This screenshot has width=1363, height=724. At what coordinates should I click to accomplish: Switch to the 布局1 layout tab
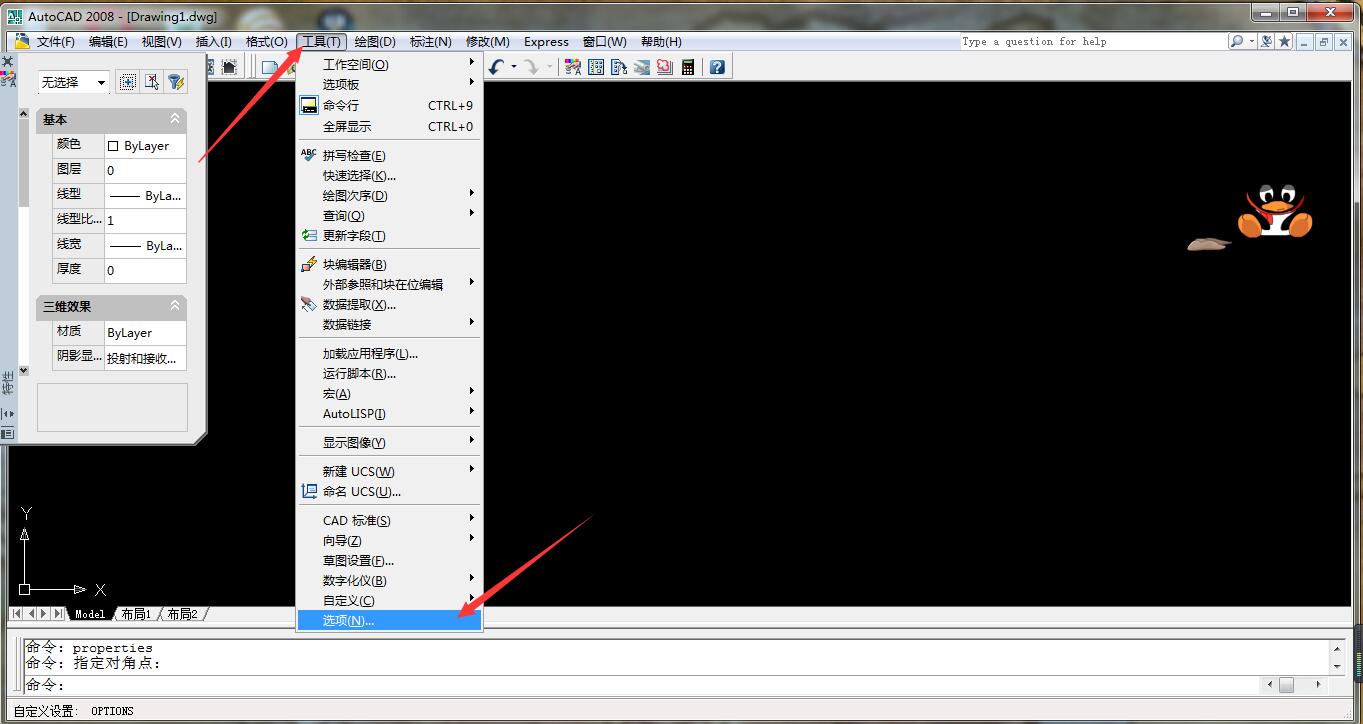(135, 614)
